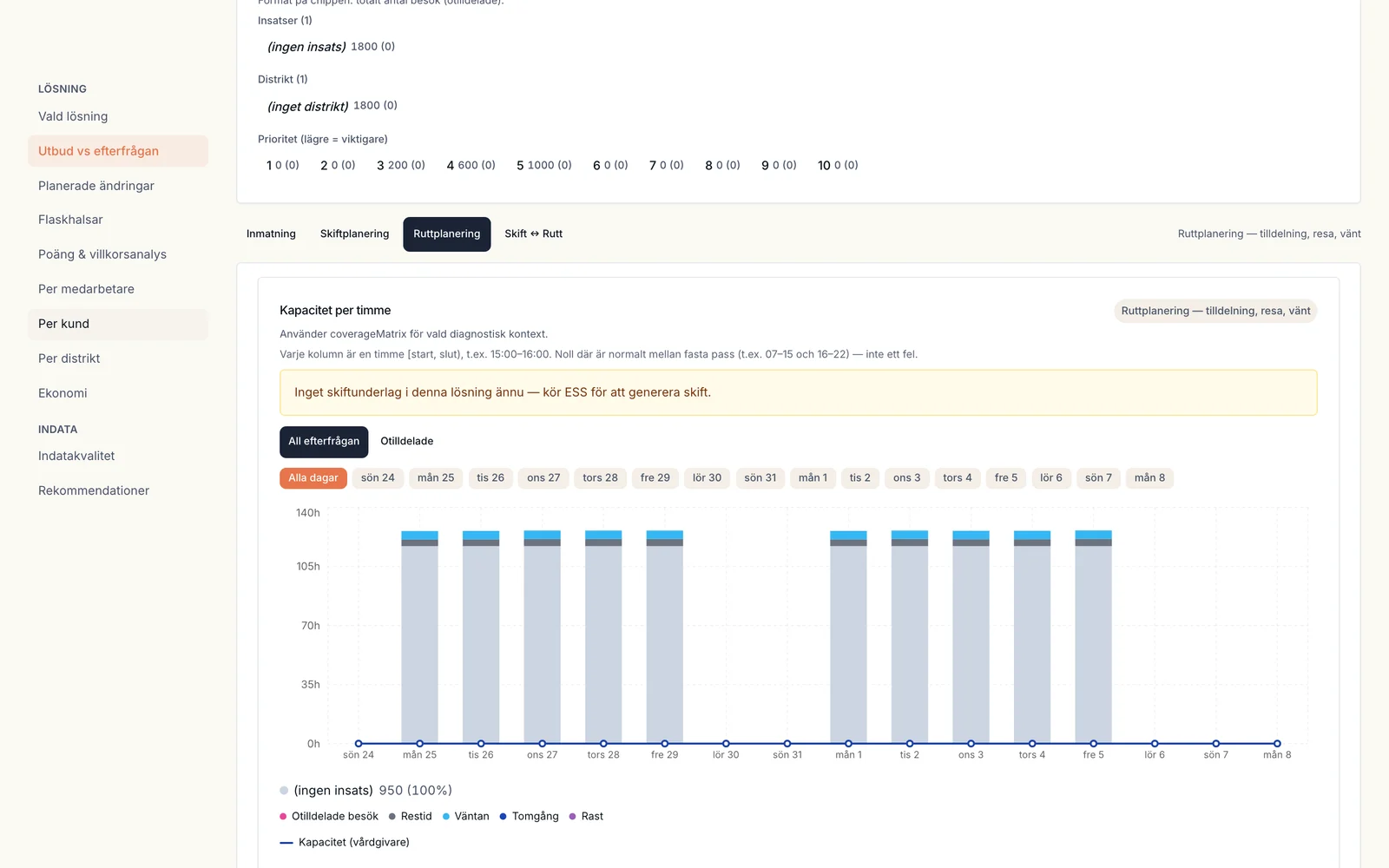Screen dimensions: 1389x868
Task: Click the Kapacitet per timme heading
Action: (x=335, y=311)
